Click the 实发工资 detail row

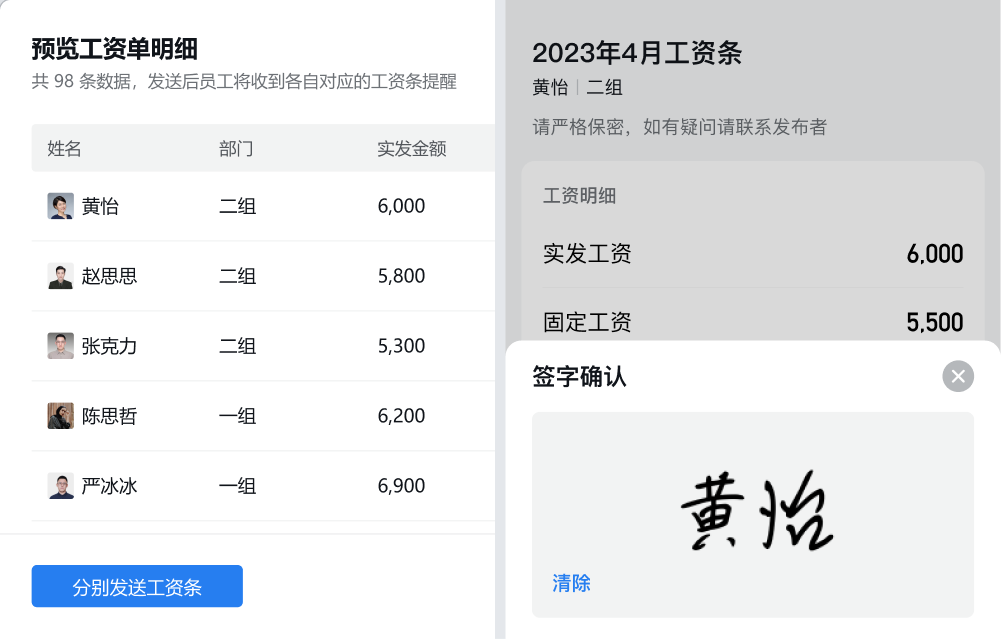pyautogui.click(x=753, y=254)
